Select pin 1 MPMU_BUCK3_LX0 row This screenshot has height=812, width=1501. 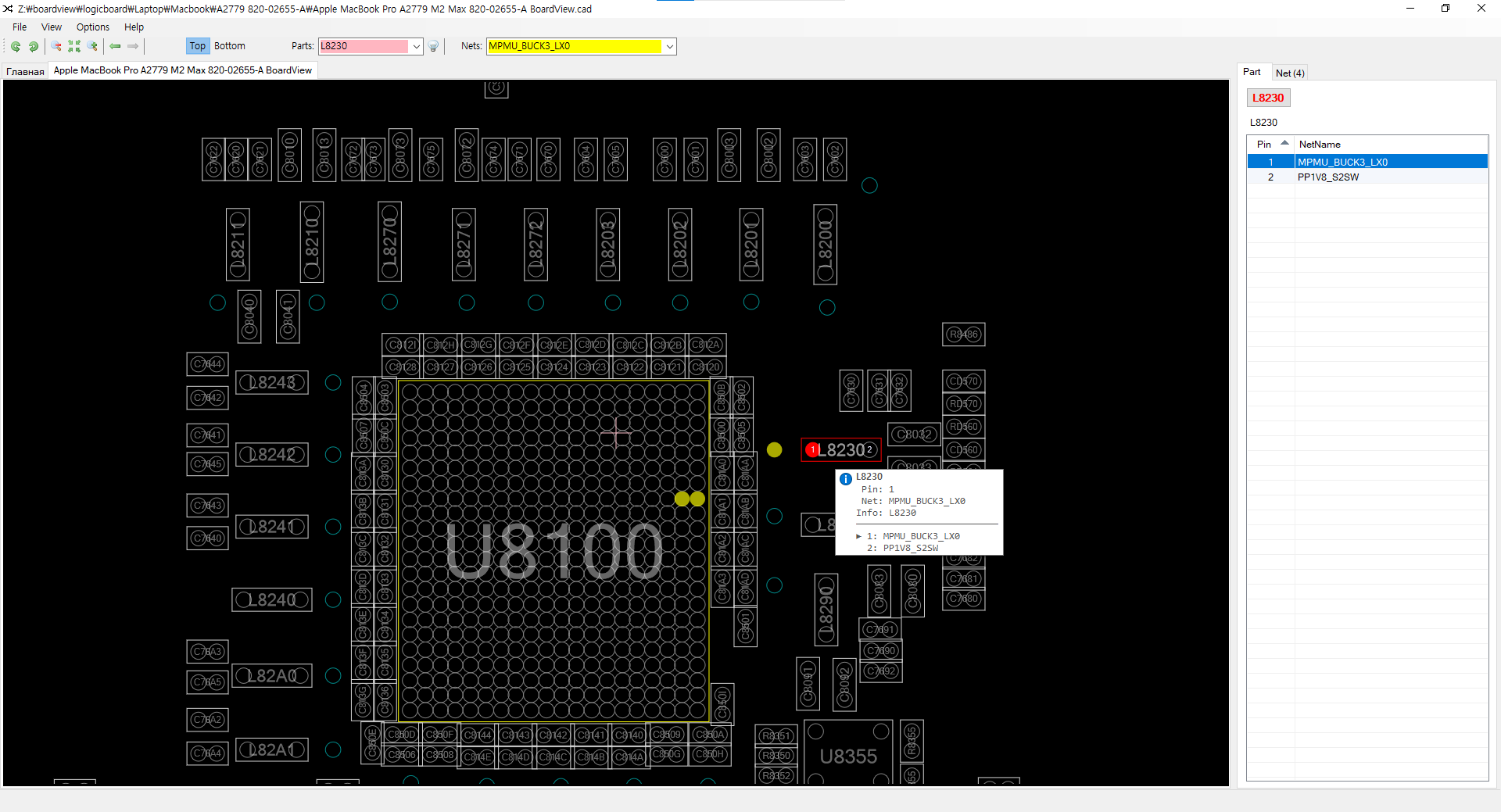tap(1367, 162)
